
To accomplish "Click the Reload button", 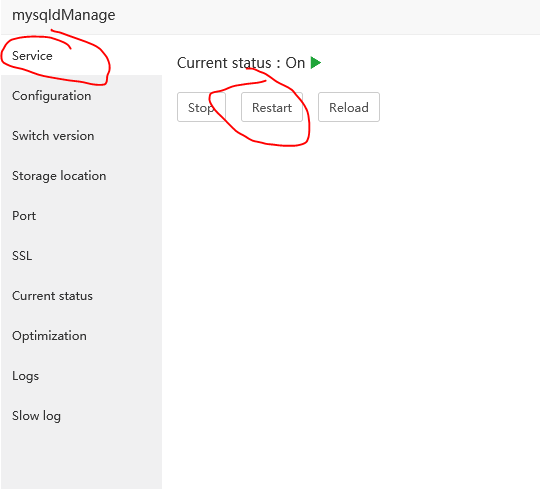I will pyautogui.click(x=349, y=107).
